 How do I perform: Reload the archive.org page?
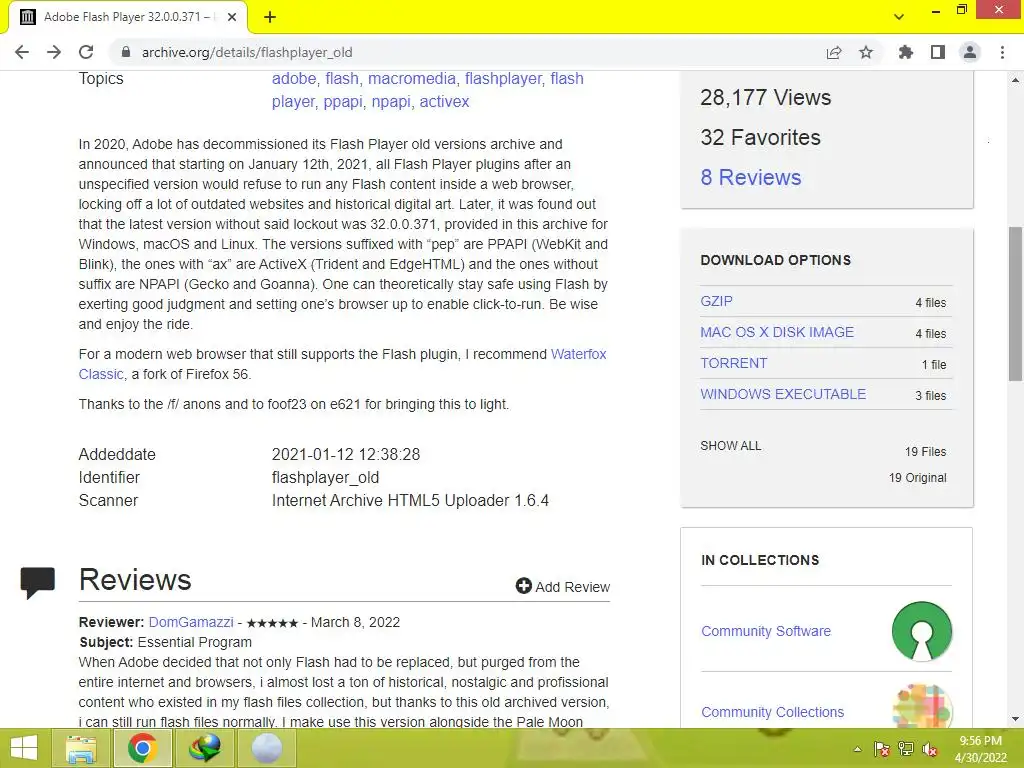click(x=86, y=52)
